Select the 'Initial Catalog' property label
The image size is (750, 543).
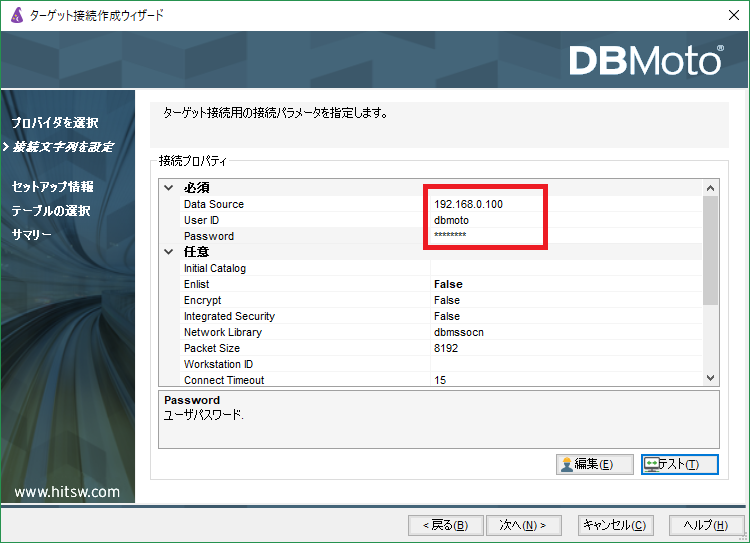215,268
